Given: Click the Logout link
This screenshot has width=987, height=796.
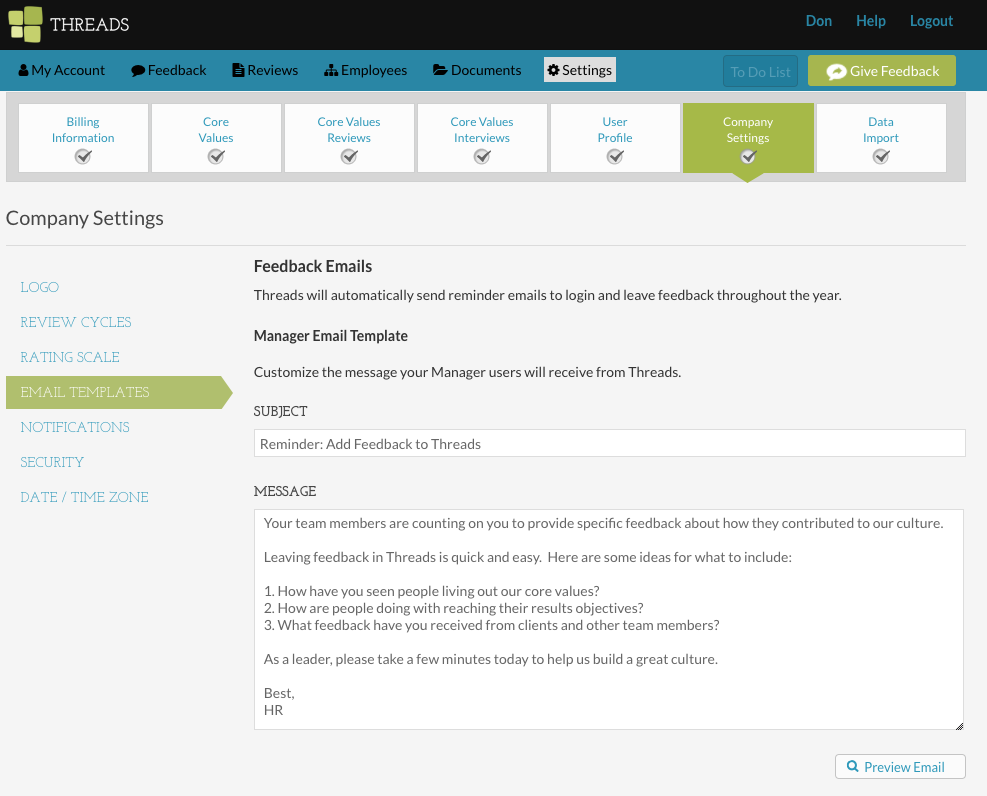Looking at the screenshot, I should click(931, 21).
